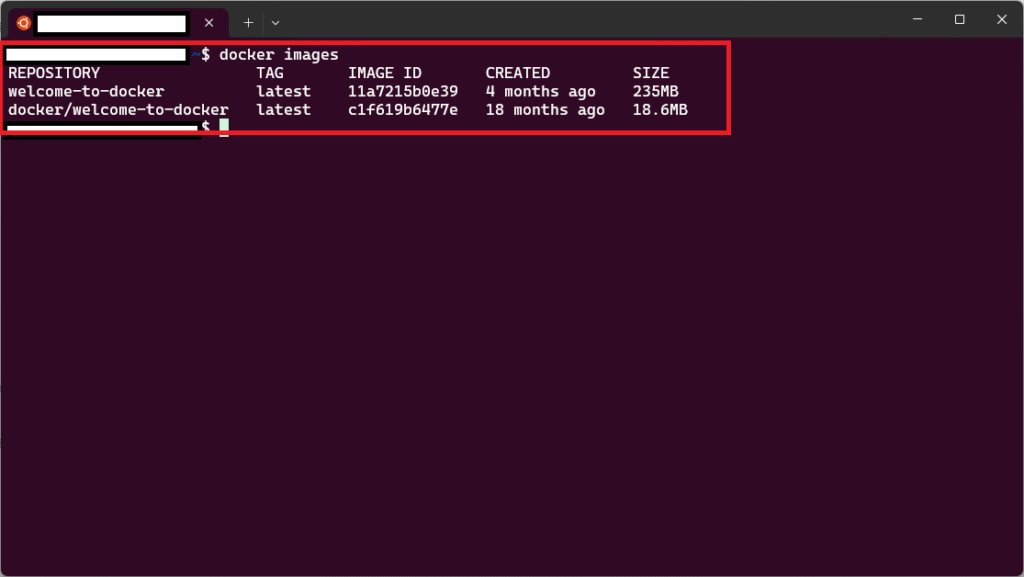This screenshot has height=577, width=1024.
Task: Click '18 months ago' created value
Action: 545,110
